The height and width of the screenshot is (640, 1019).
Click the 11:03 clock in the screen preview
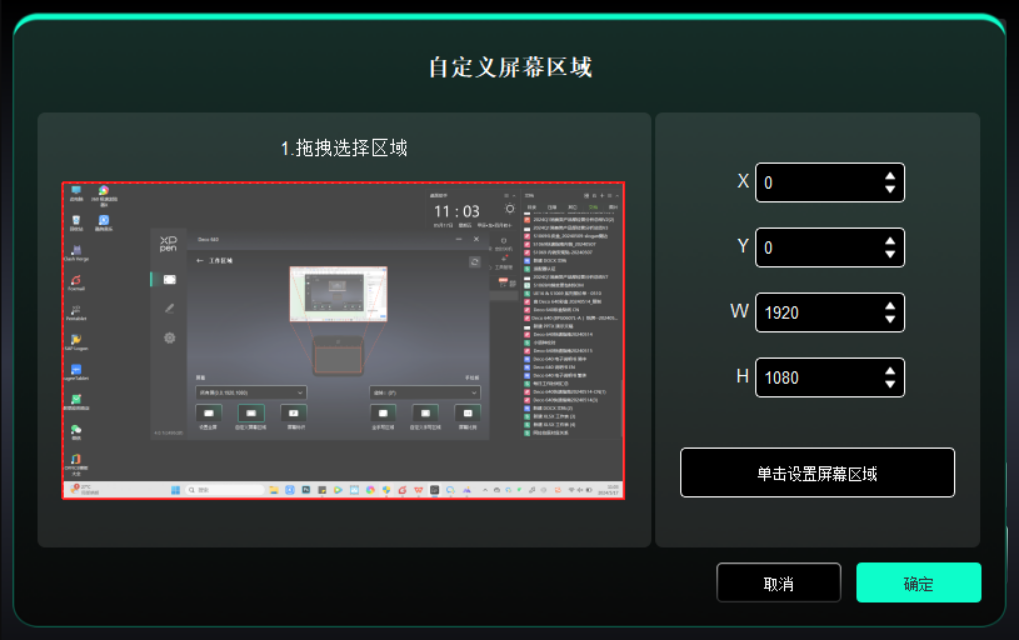click(456, 212)
